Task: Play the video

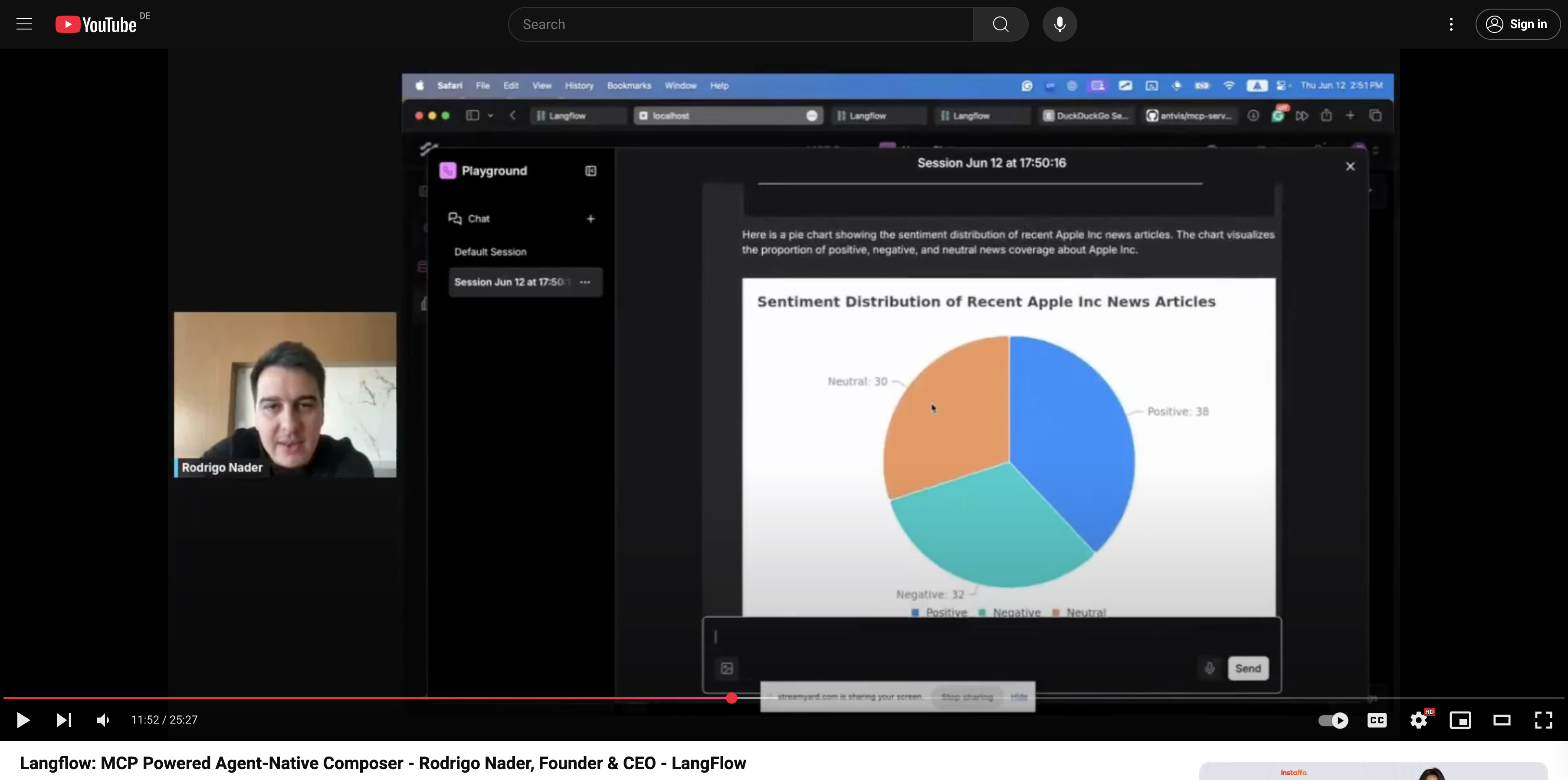Action: click(x=23, y=720)
